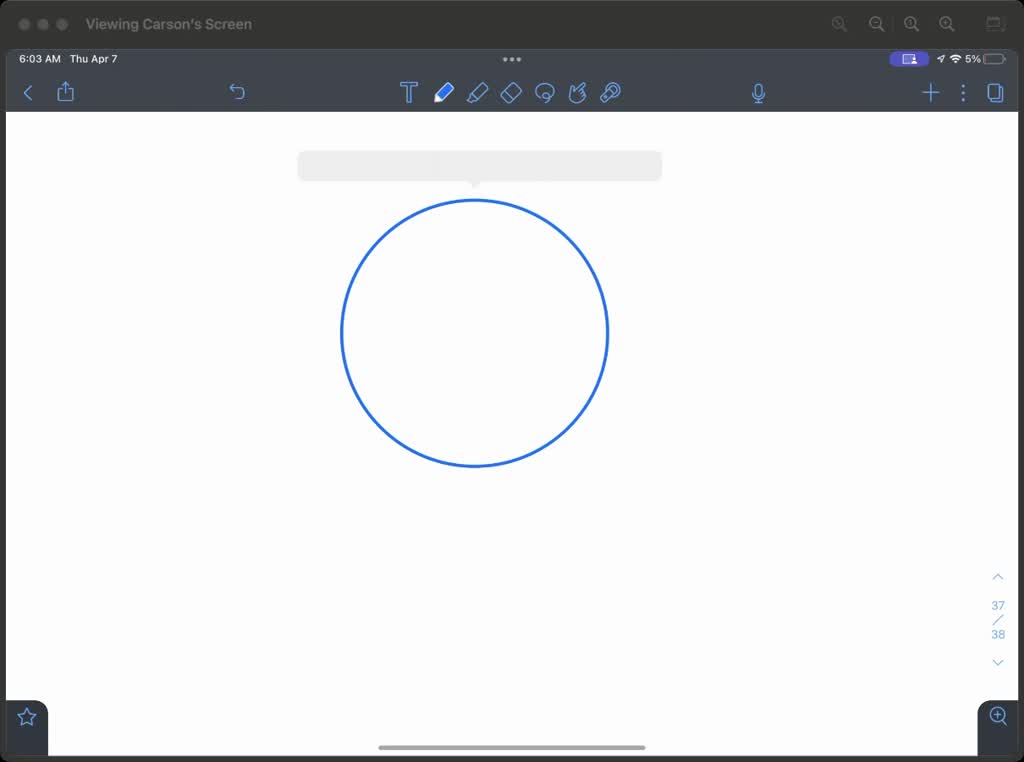Select the tape tool icon
Screen dimensions: 1024x762
tap(610, 93)
